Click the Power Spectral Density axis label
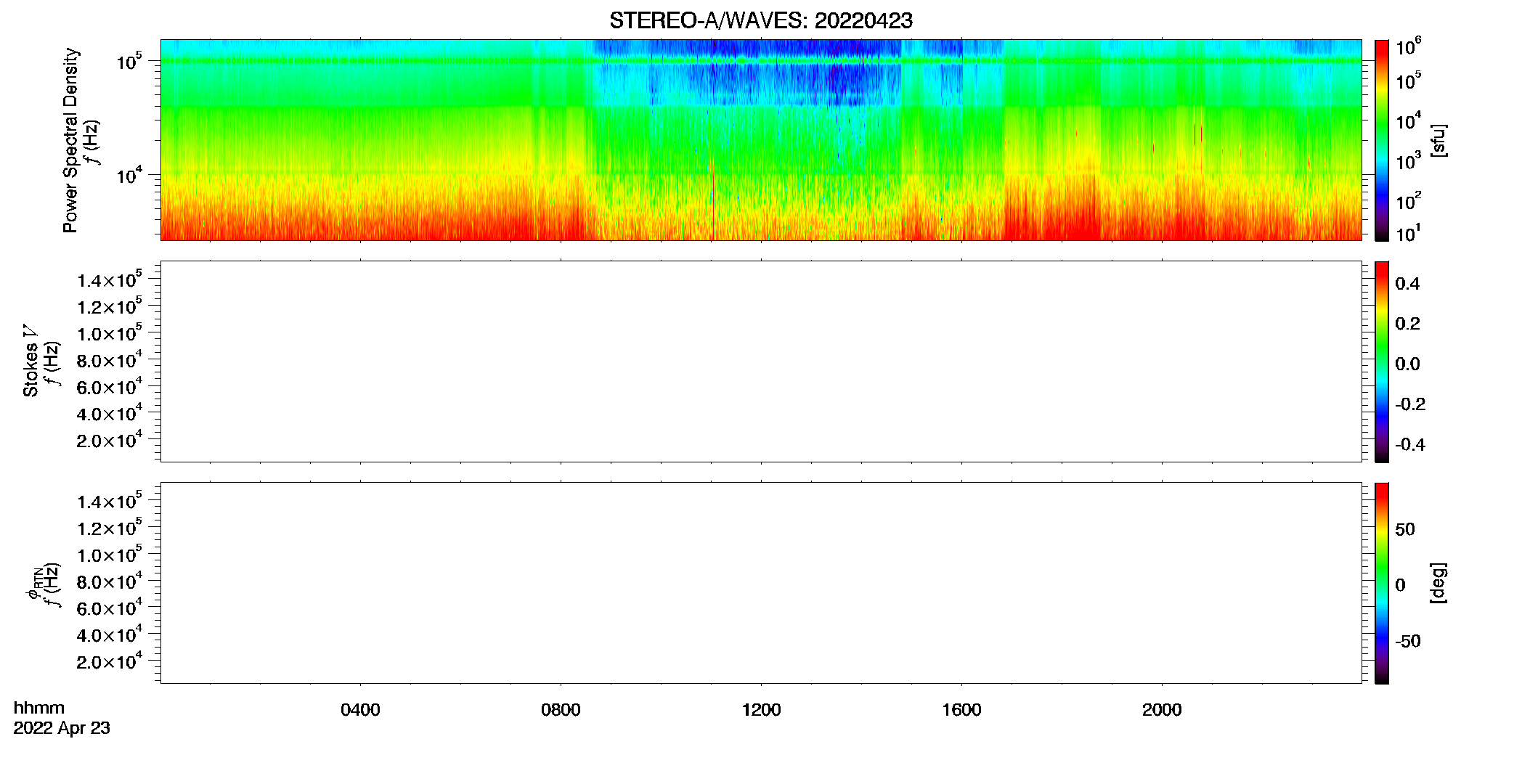Viewport: 1522px width, 784px height. pyautogui.click(x=70, y=140)
